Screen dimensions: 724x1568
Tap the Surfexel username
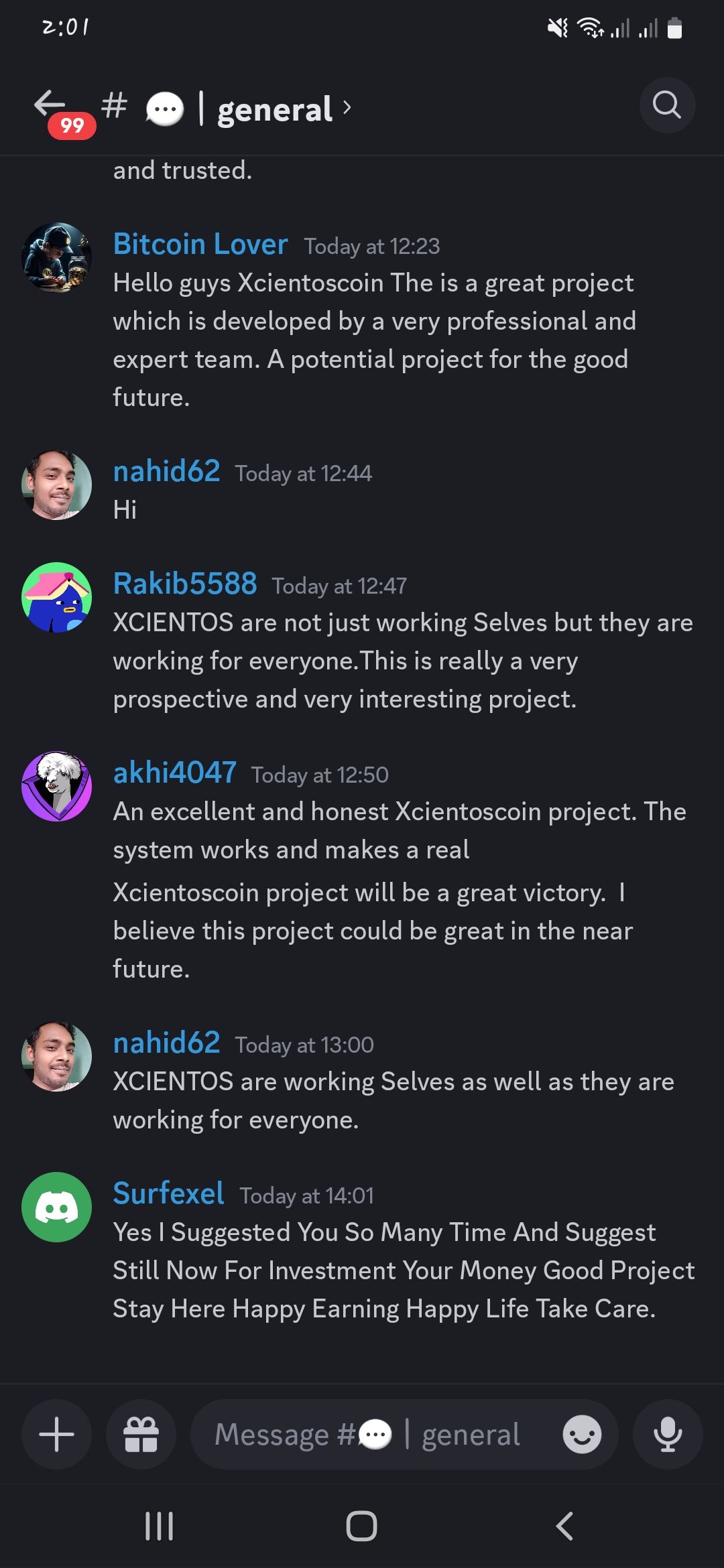(x=168, y=1193)
